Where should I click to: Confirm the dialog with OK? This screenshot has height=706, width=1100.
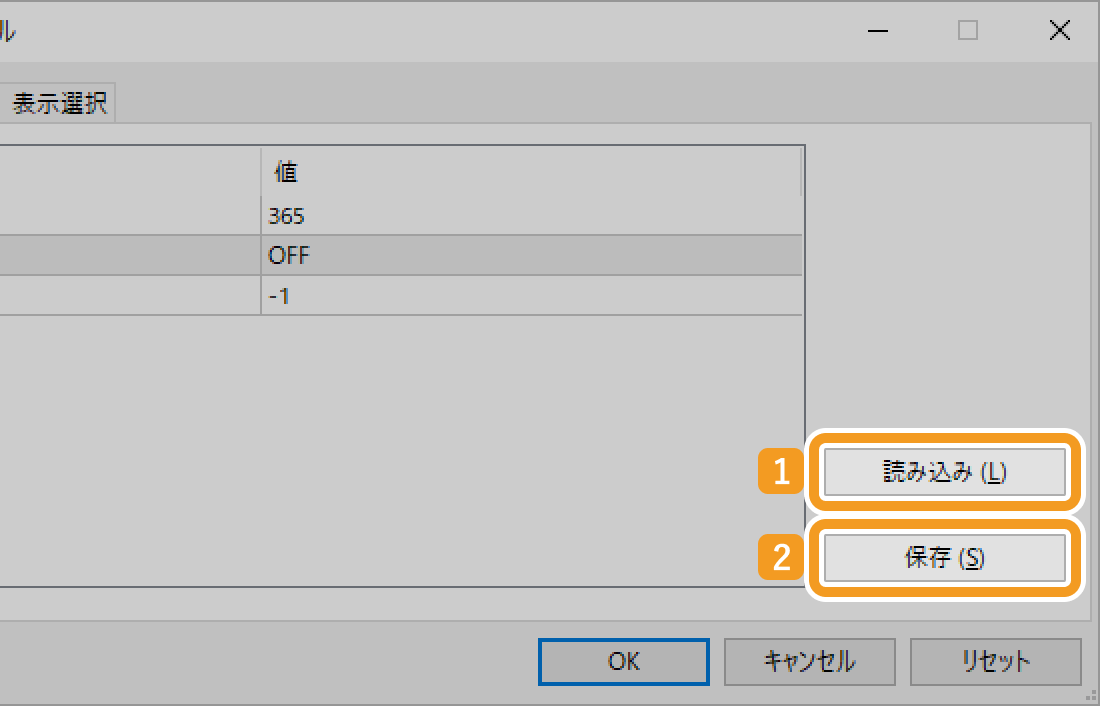tap(624, 661)
